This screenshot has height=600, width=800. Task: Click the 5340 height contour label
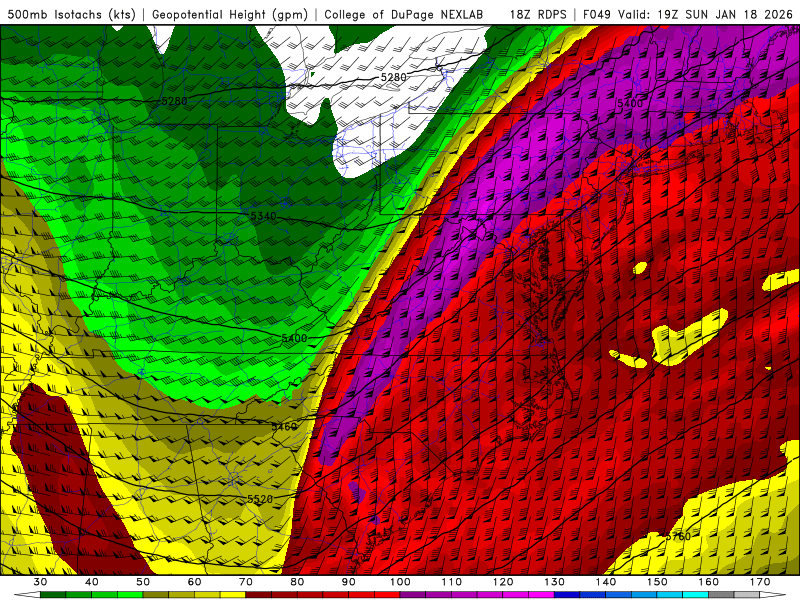pos(263,216)
